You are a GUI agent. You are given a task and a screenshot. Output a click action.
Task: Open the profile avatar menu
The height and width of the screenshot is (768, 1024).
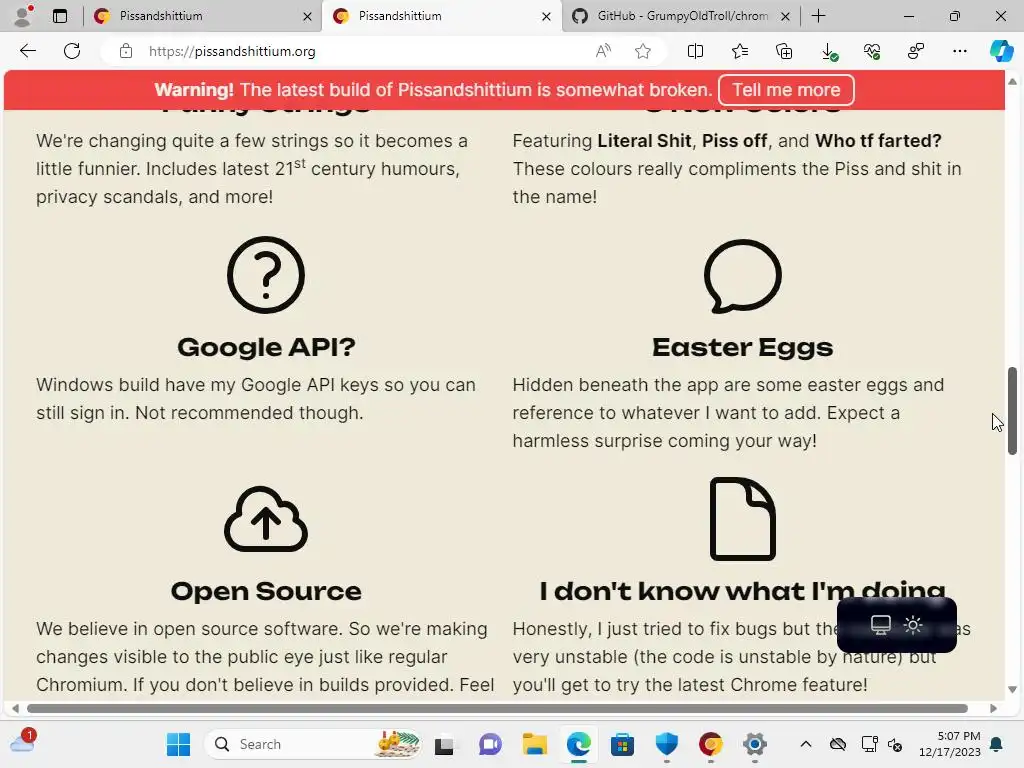(24, 16)
